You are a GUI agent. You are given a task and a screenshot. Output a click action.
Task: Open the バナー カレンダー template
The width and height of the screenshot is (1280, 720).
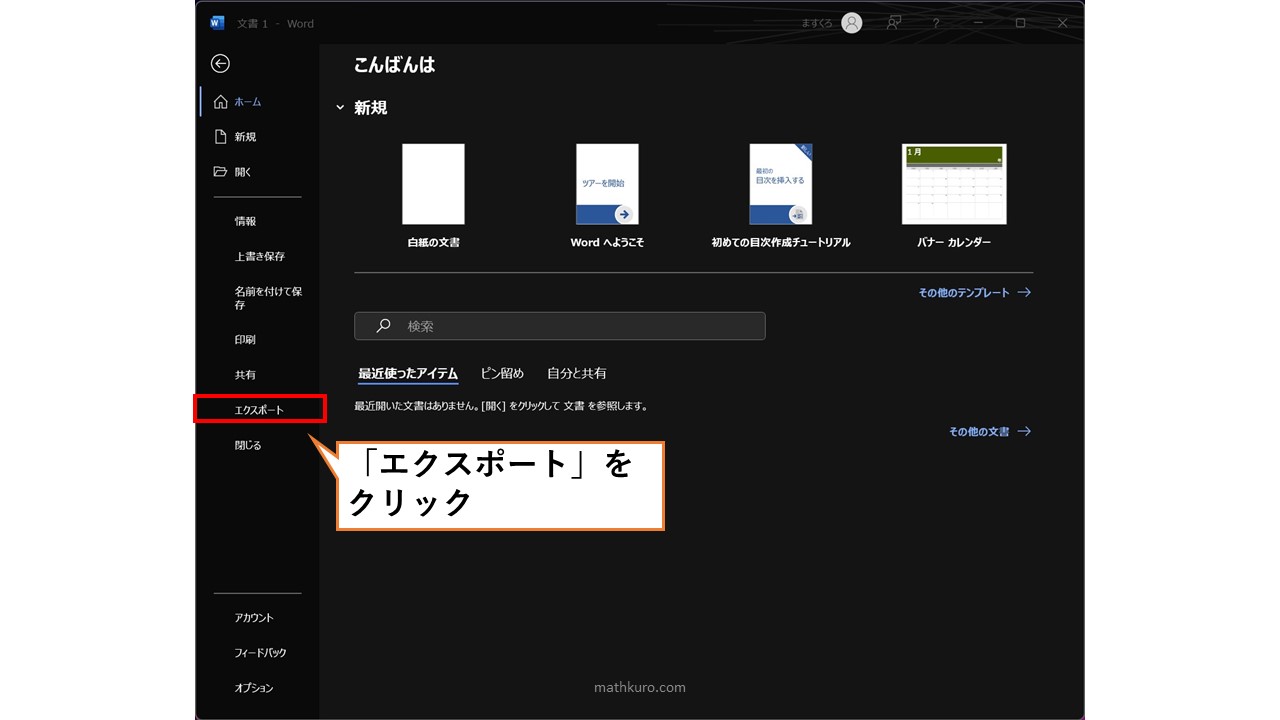pyautogui.click(x=954, y=184)
